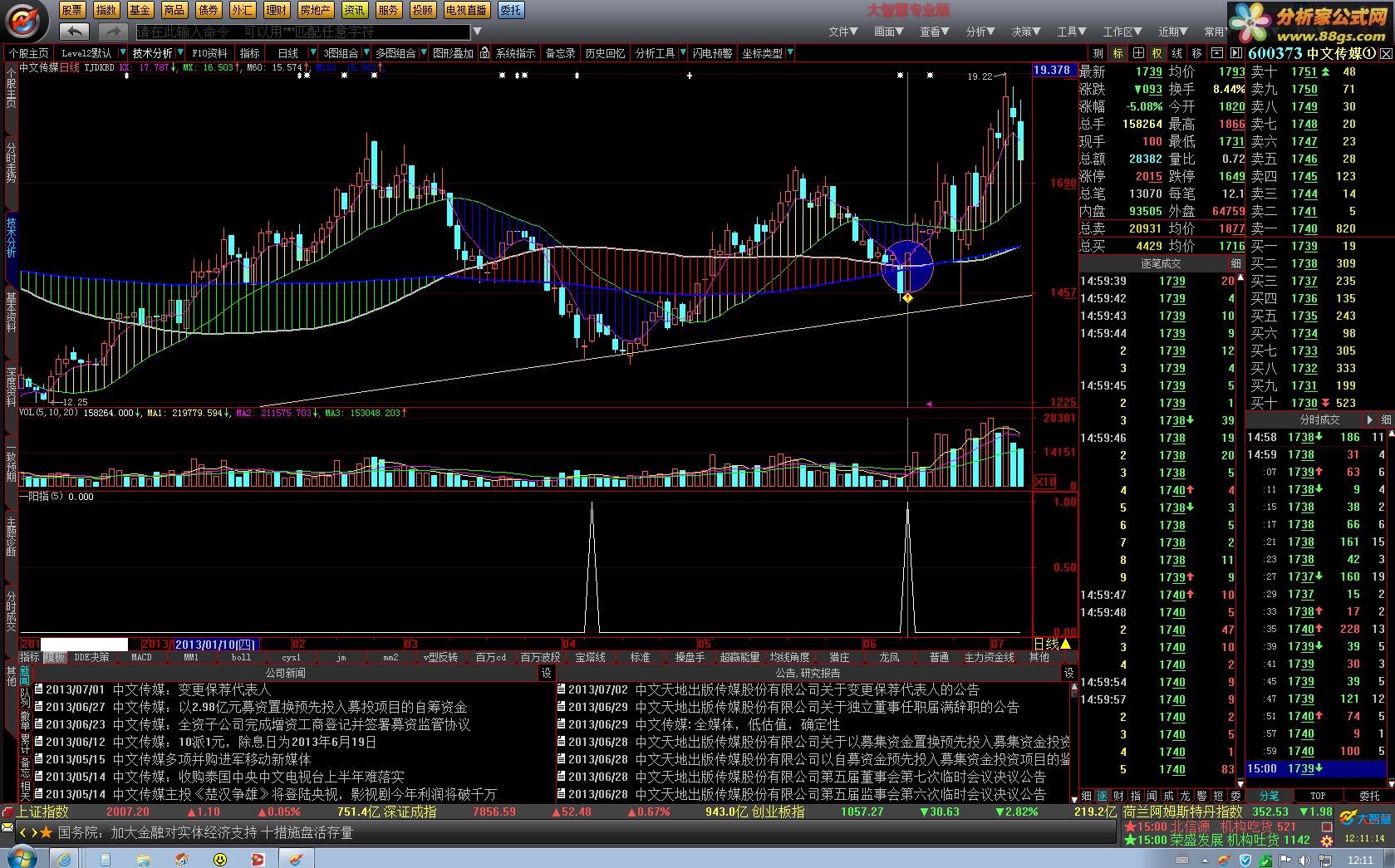Click the 资讯 green category button

(x=354, y=10)
